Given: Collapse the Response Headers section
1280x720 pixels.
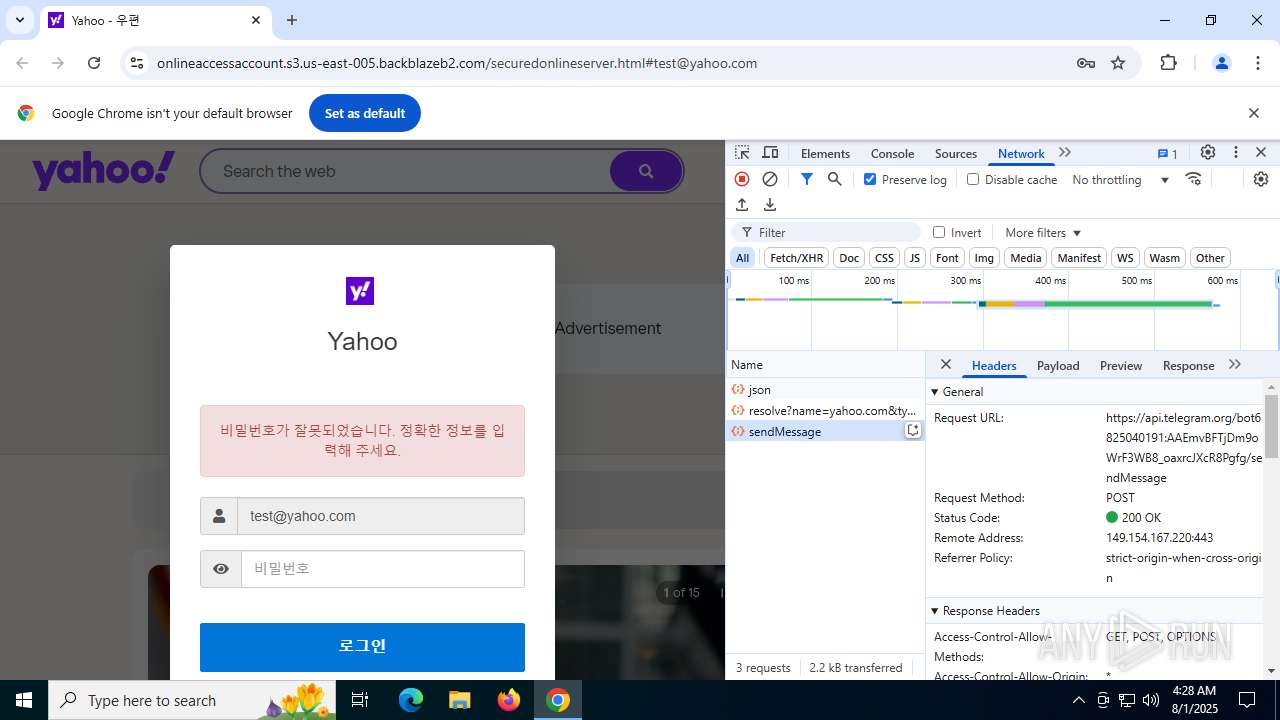Looking at the screenshot, I should point(986,611).
